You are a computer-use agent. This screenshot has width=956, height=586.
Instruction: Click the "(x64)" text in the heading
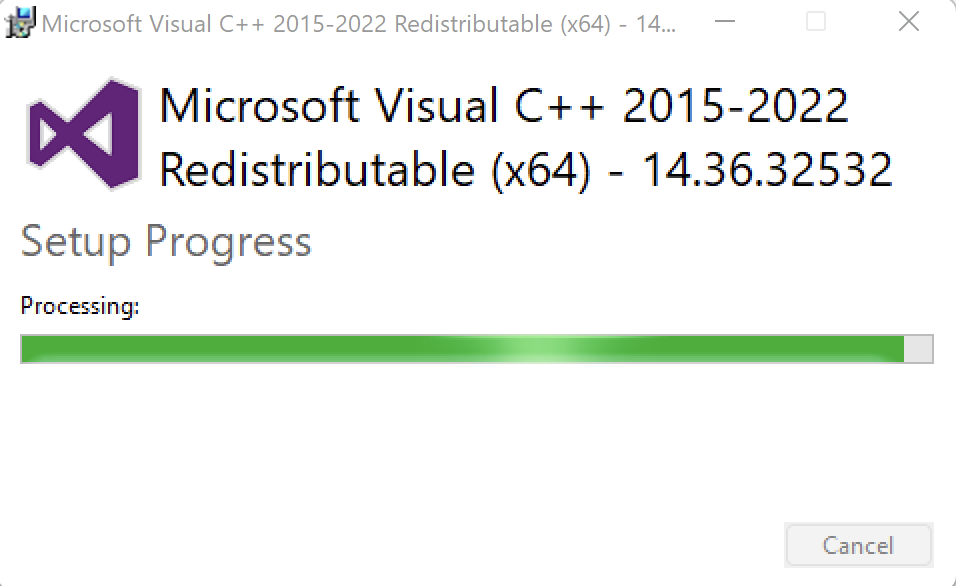tap(540, 171)
